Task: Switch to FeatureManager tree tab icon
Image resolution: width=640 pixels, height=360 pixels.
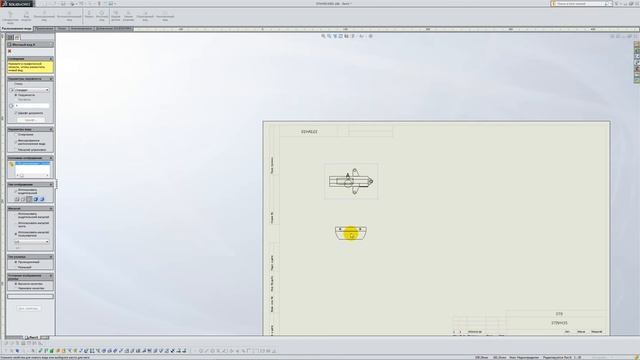Action: [11, 37]
